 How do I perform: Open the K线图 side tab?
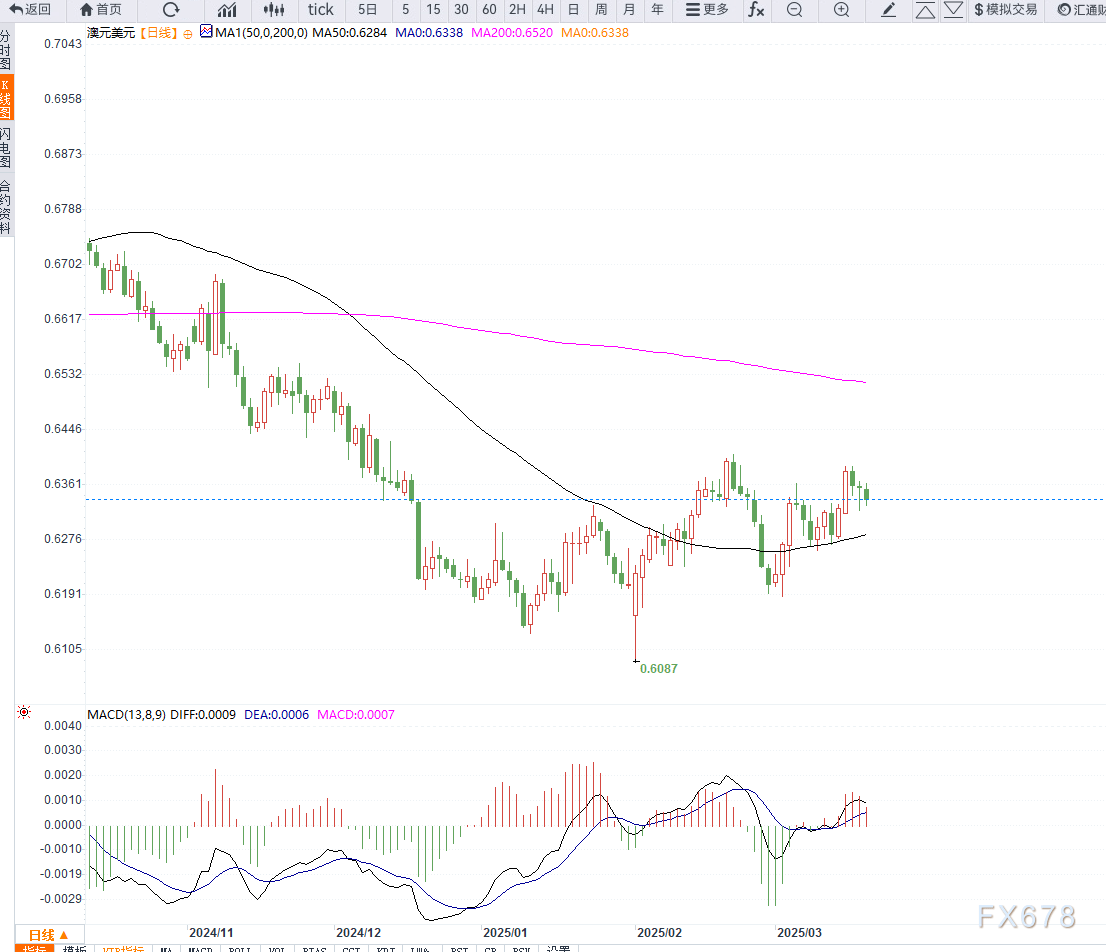(6, 99)
